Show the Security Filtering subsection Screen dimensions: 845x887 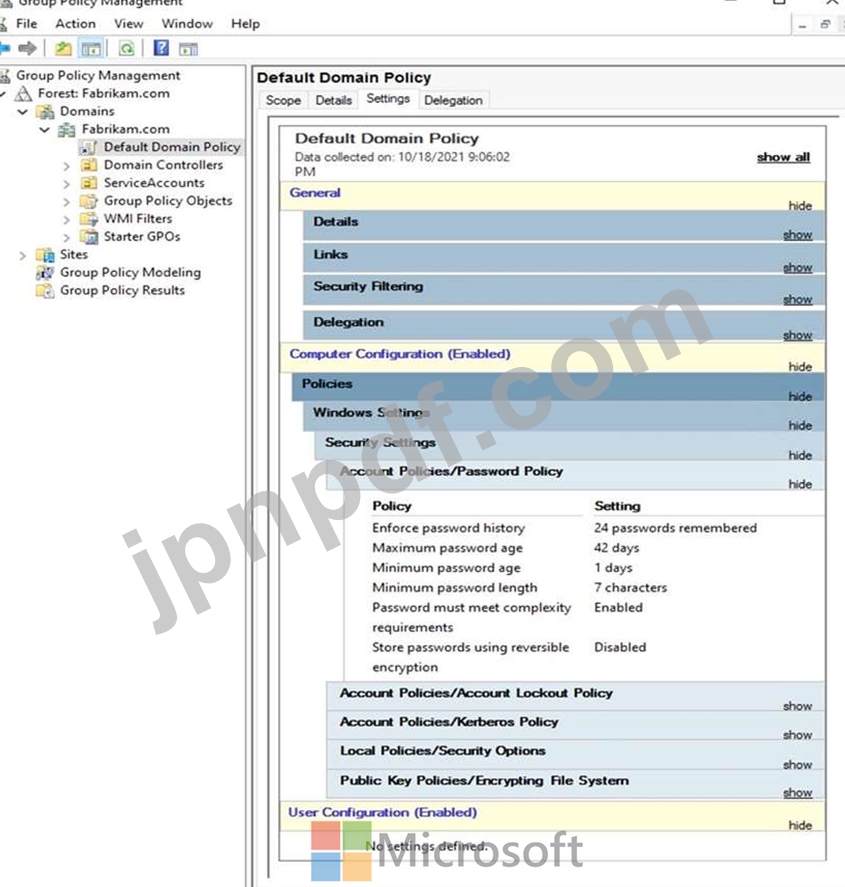[797, 299]
